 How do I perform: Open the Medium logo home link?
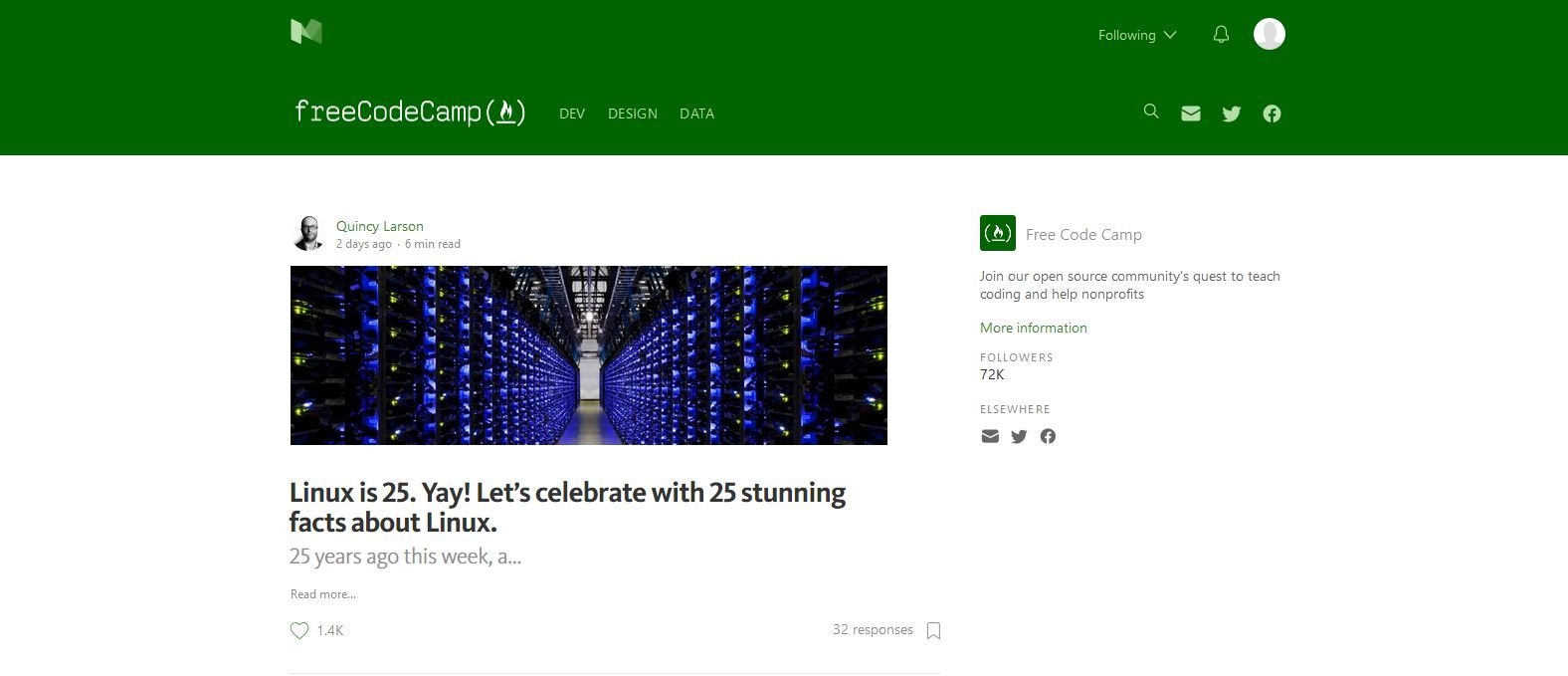click(306, 32)
